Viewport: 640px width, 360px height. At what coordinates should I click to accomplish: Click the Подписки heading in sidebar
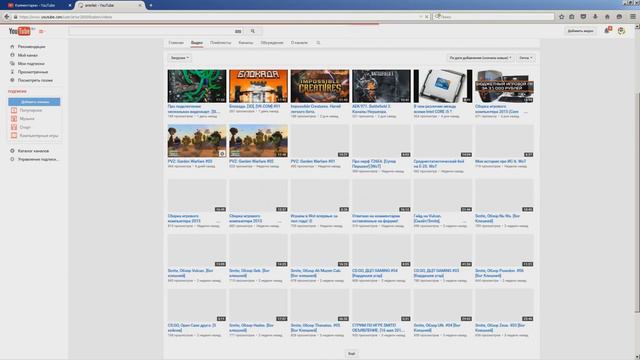point(17,91)
